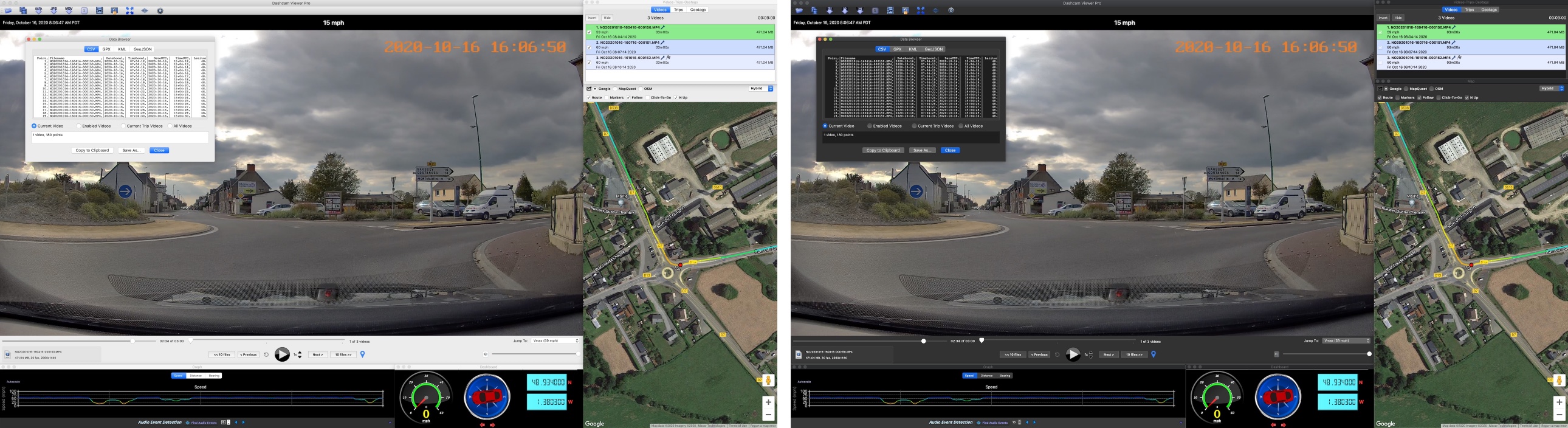Click Copy to Clipboard, light Data Browser
This screenshot has width=1568, height=428.
tap(92, 150)
